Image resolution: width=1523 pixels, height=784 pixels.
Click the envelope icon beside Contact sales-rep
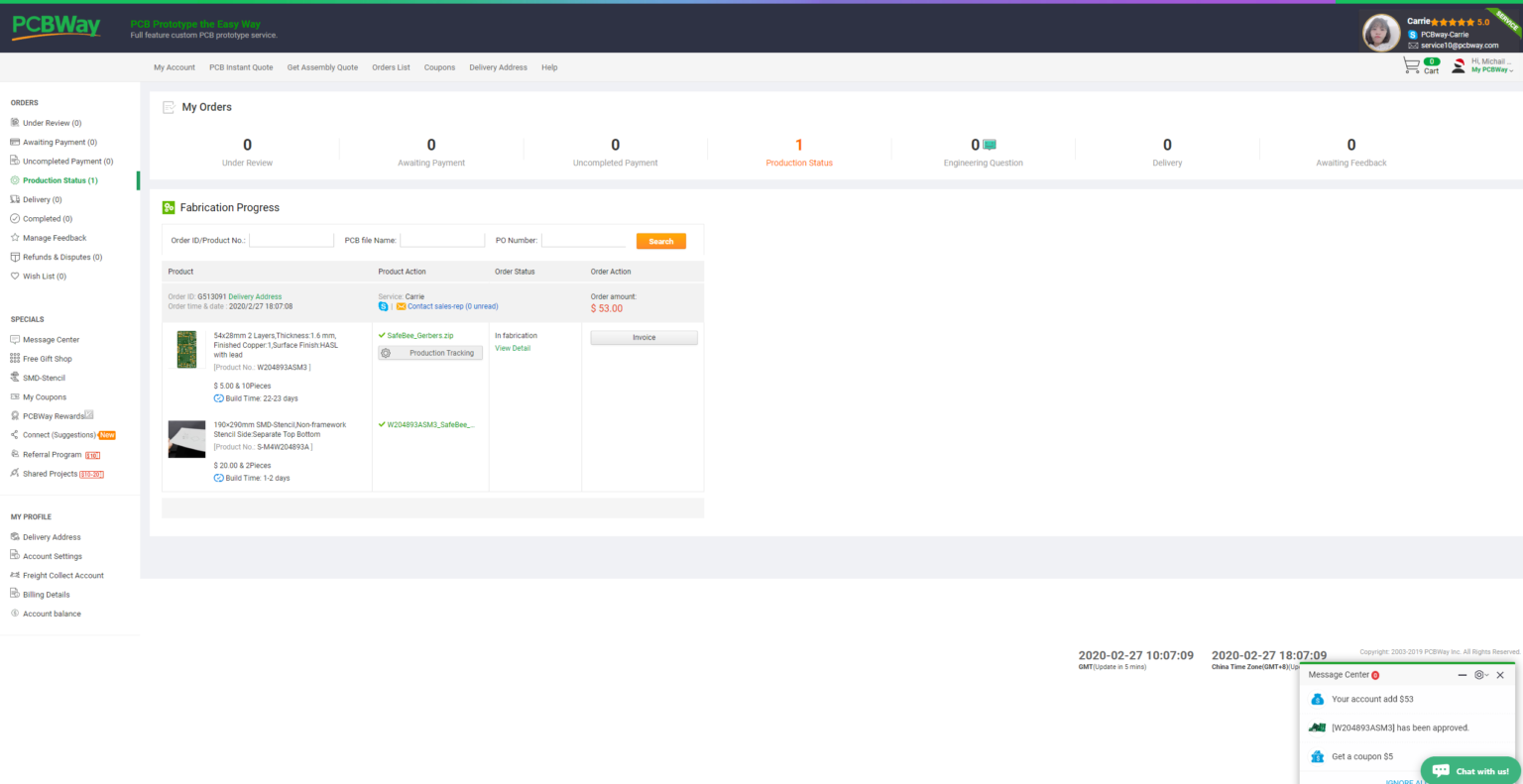click(401, 306)
